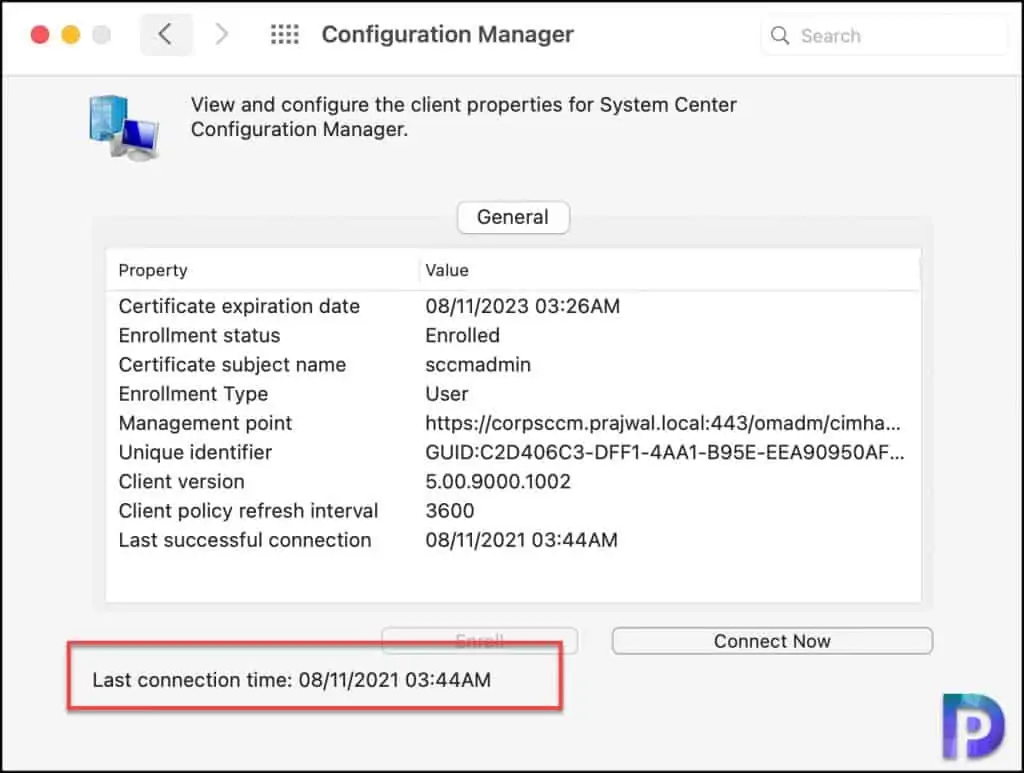This screenshot has width=1024, height=773.
Task: Click the description text about client properties
Action: (x=464, y=117)
